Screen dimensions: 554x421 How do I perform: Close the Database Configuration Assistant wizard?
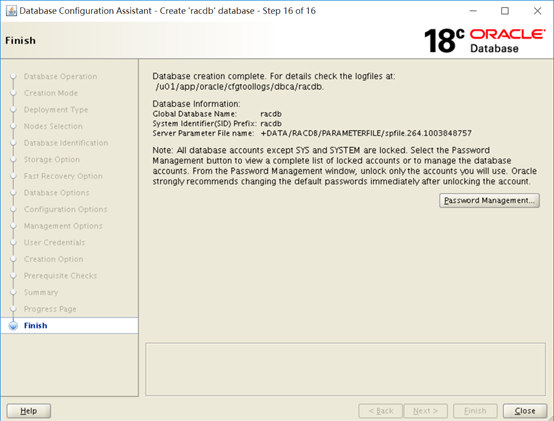click(525, 411)
